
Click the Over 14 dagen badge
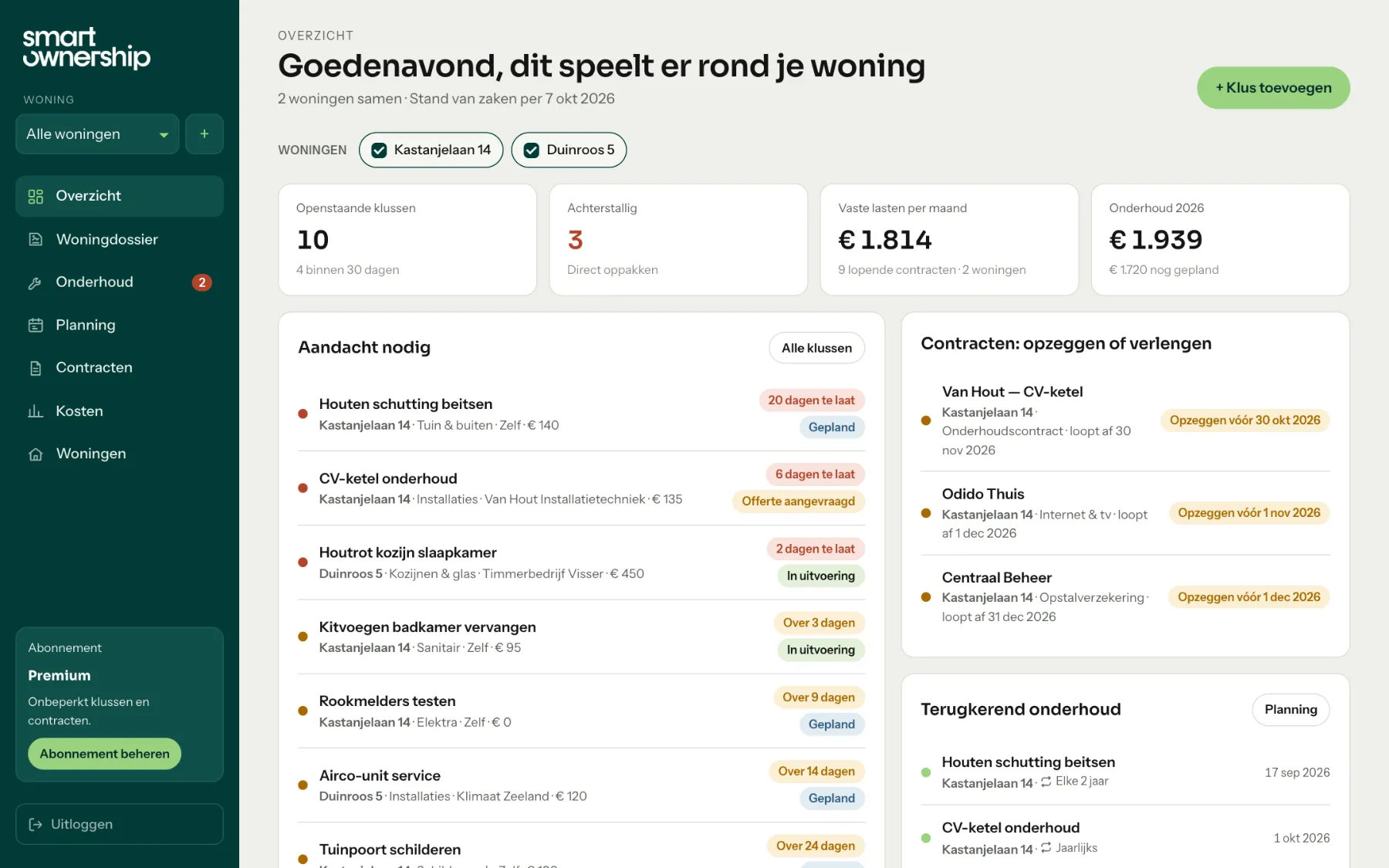(x=816, y=772)
